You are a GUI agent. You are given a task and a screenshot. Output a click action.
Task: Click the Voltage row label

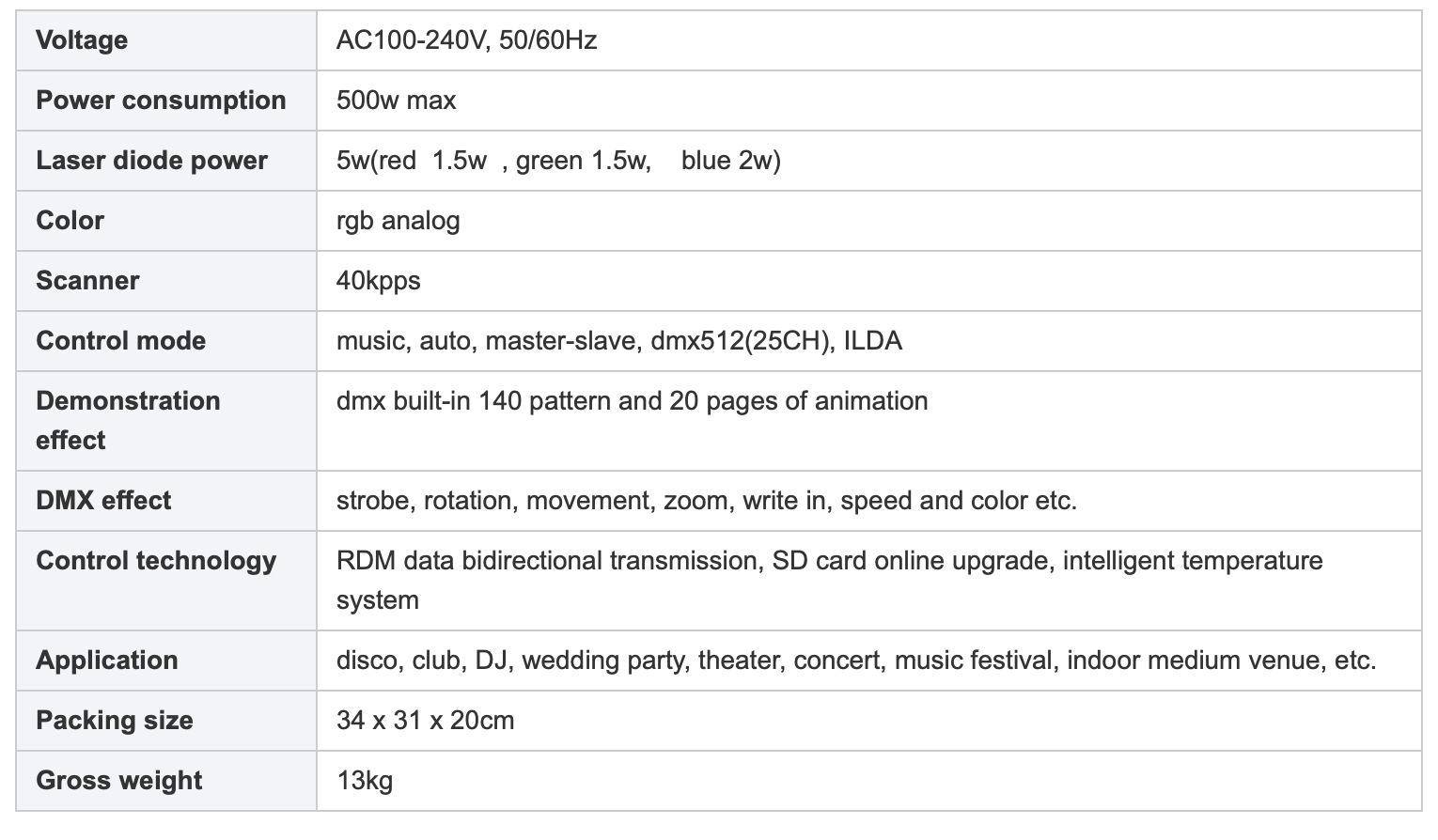[x=82, y=40]
